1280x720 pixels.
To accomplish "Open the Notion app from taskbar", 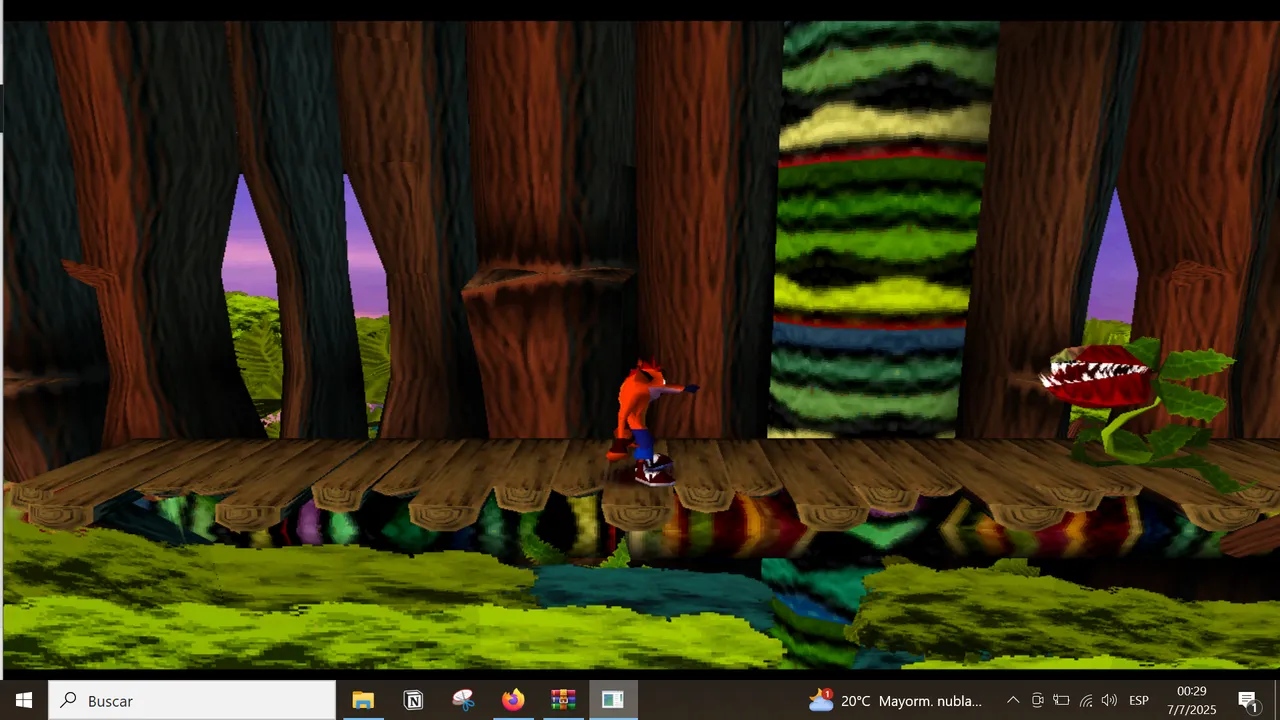I will pyautogui.click(x=413, y=700).
